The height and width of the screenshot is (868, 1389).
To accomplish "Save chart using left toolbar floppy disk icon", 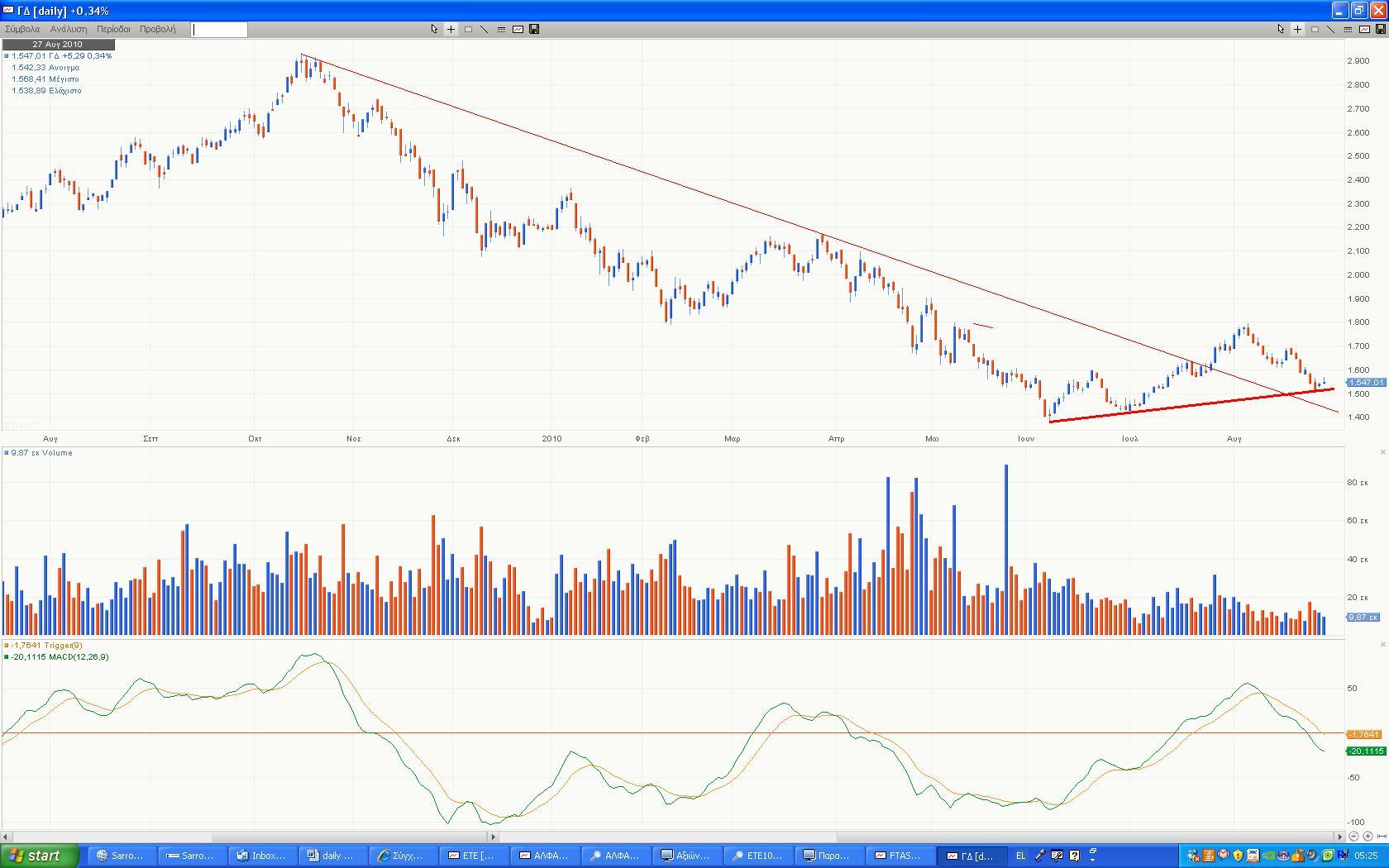I will point(534,29).
